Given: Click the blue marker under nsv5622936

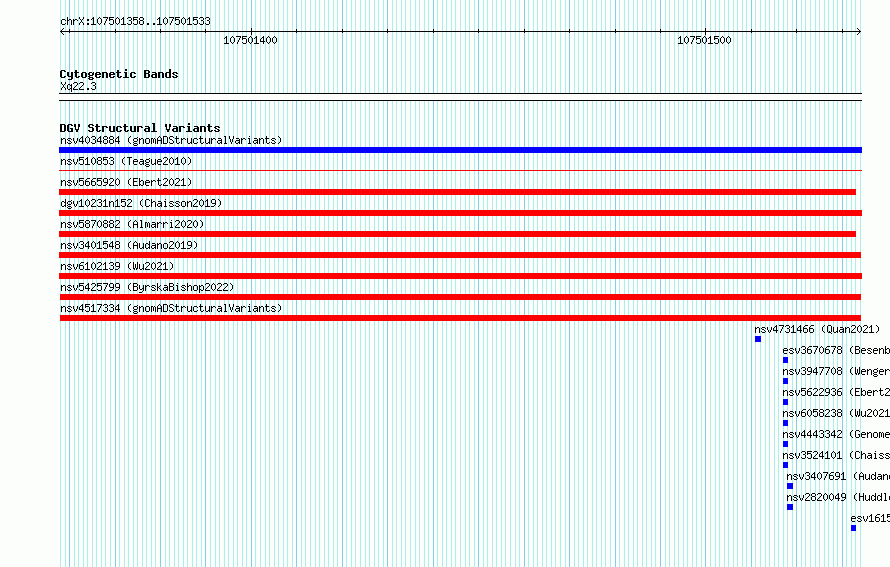Looking at the screenshot, I should pyautogui.click(x=786, y=402).
